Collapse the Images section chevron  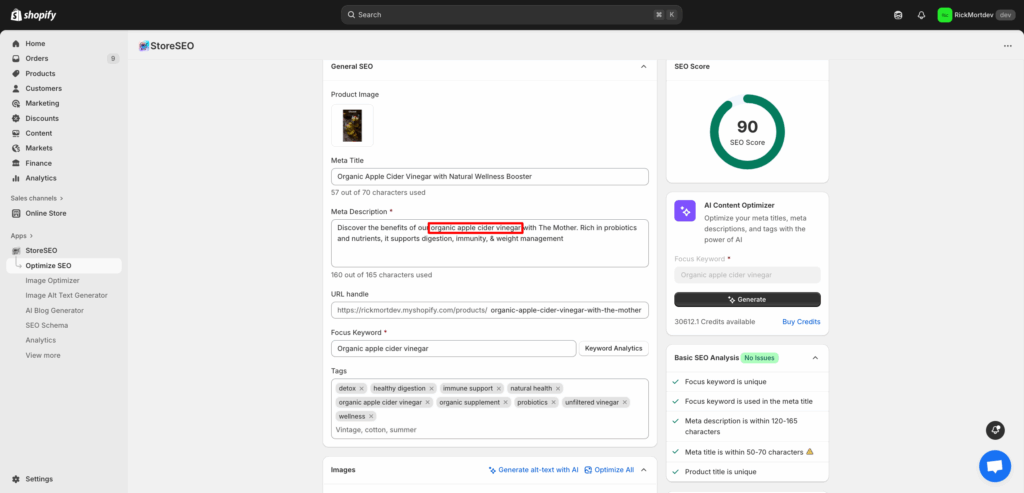[x=643, y=469]
